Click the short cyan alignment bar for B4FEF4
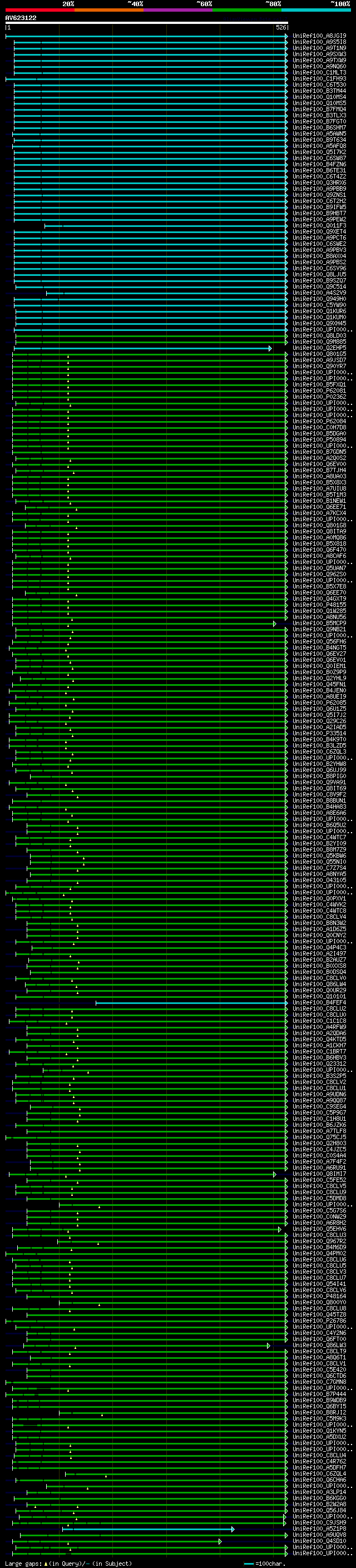The height and width of the screenshot is (1568, 356). pos(192,1003)
